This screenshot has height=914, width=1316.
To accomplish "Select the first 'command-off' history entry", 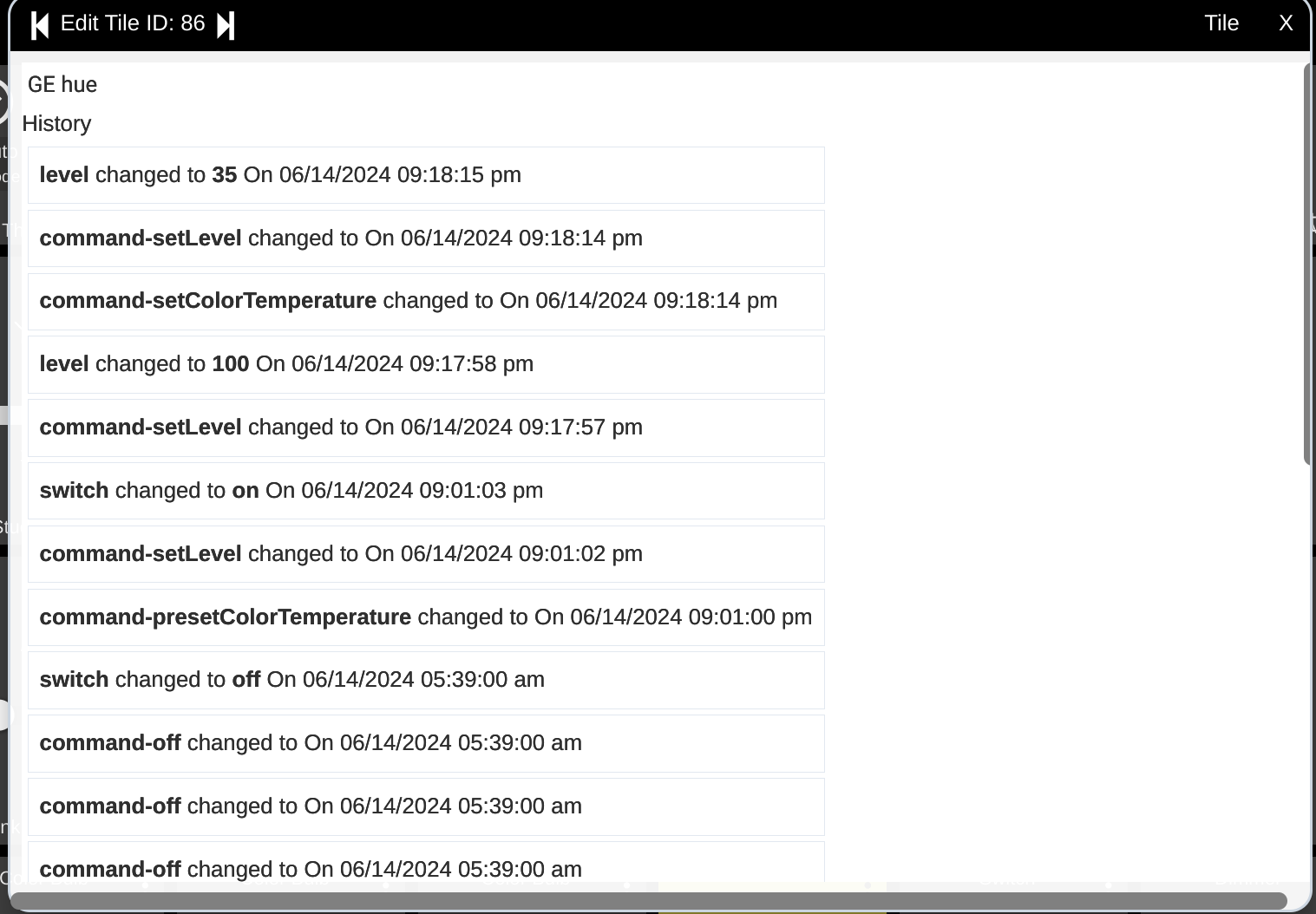I will click(425, 743).
